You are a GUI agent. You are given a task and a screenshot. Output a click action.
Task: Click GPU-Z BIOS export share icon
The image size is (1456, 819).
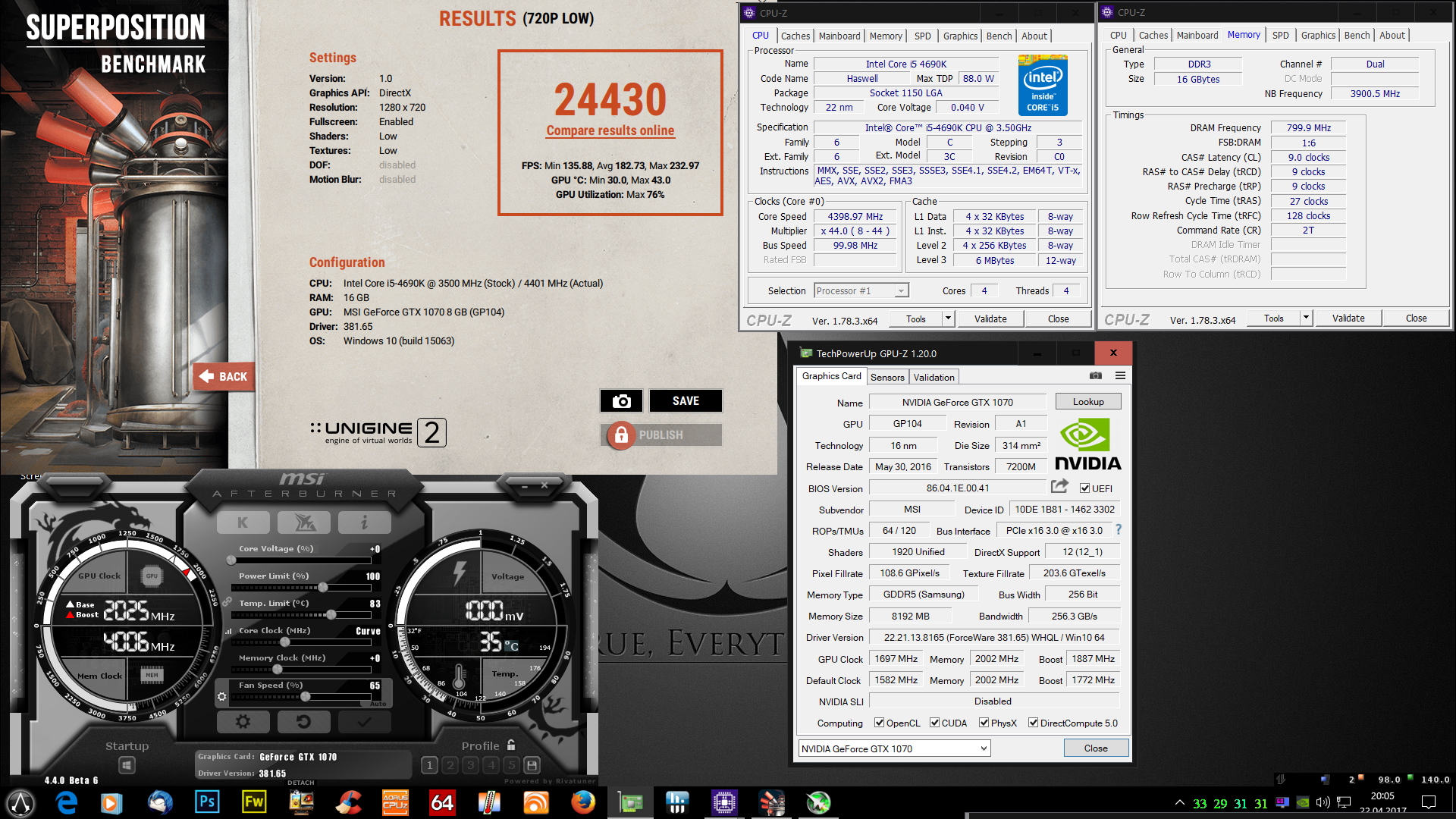(x=1059, y=487)
